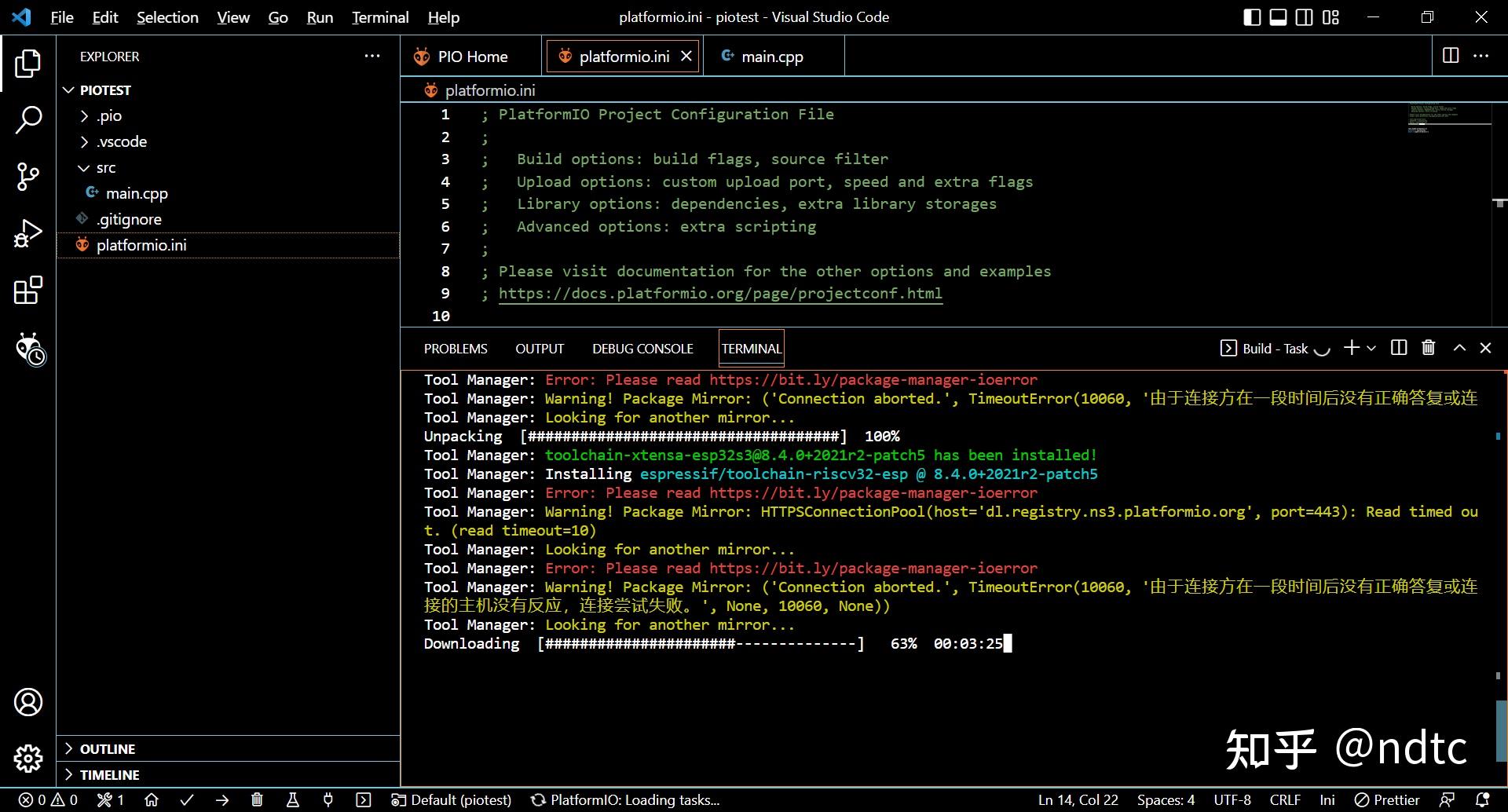Follow the docs.platformio.org projectconf link

coord(720,294)
